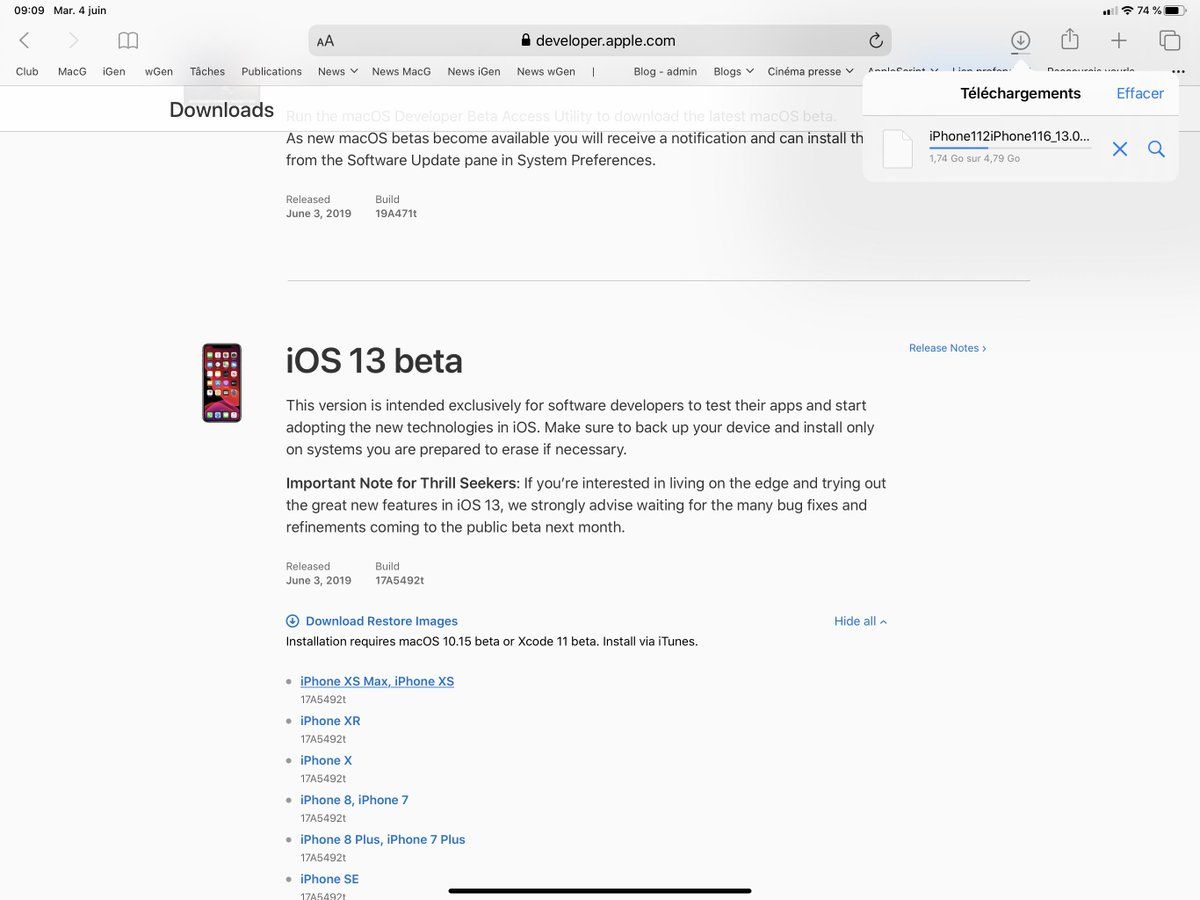This screenshot has height=900, width=1200.
Task: Open the News MacG bookmark
Action: tap(401, 72)
